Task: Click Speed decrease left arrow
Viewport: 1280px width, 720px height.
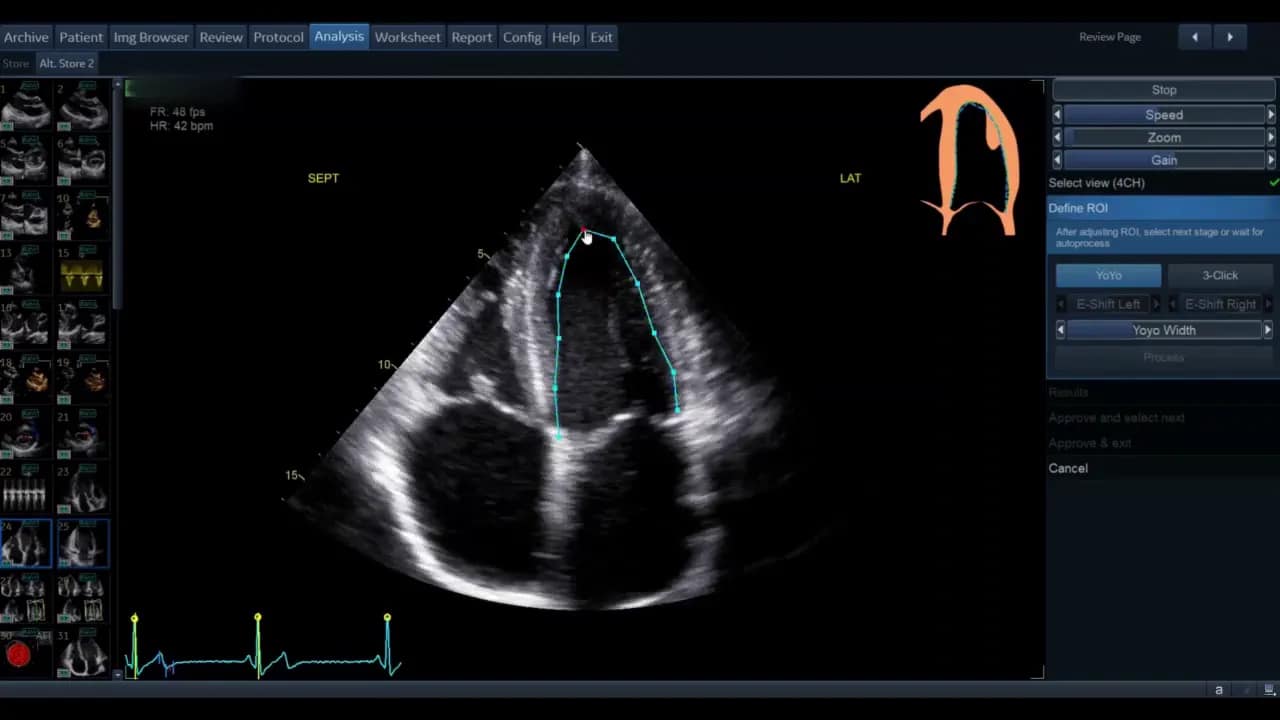Action: click(1057, 115)
